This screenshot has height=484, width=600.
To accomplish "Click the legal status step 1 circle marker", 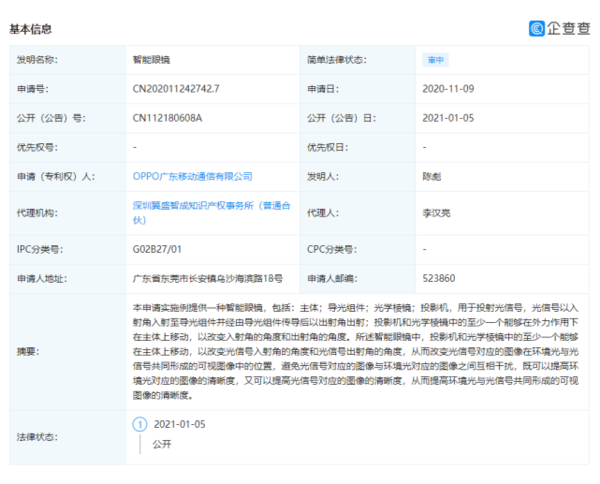I will 140,424.
